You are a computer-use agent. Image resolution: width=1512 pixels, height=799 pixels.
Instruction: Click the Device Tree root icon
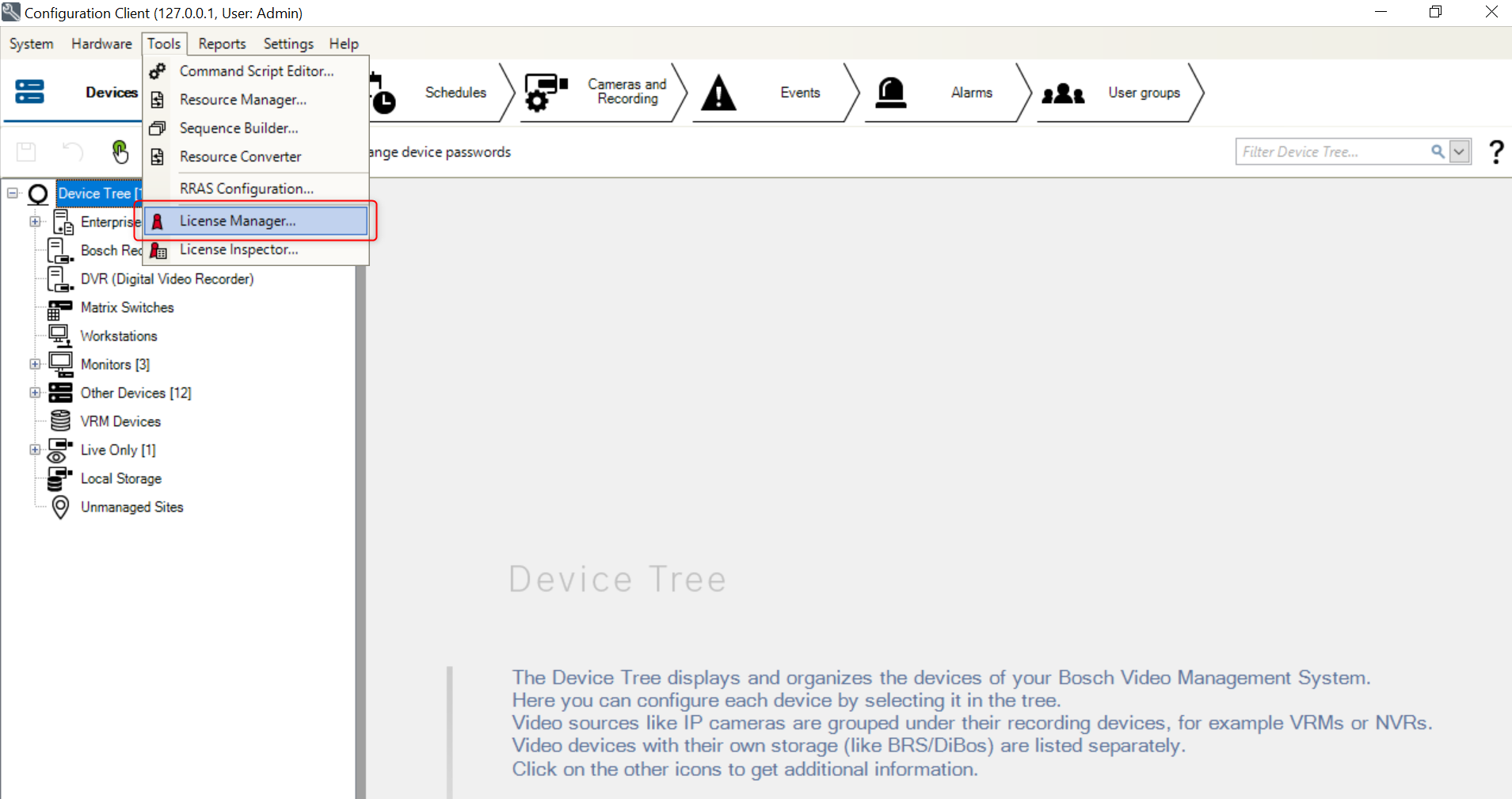coord(38,193)
